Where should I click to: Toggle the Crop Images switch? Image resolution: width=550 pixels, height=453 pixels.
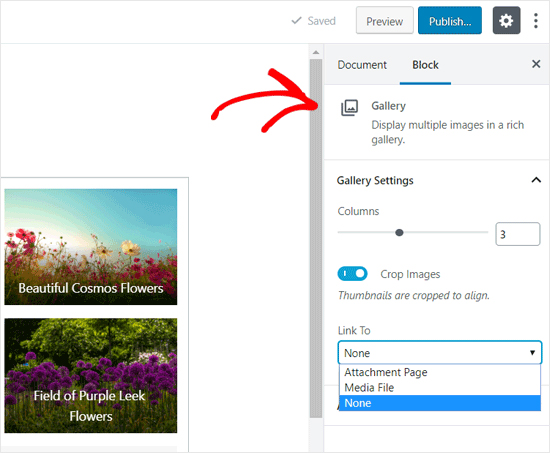(352, 274)
